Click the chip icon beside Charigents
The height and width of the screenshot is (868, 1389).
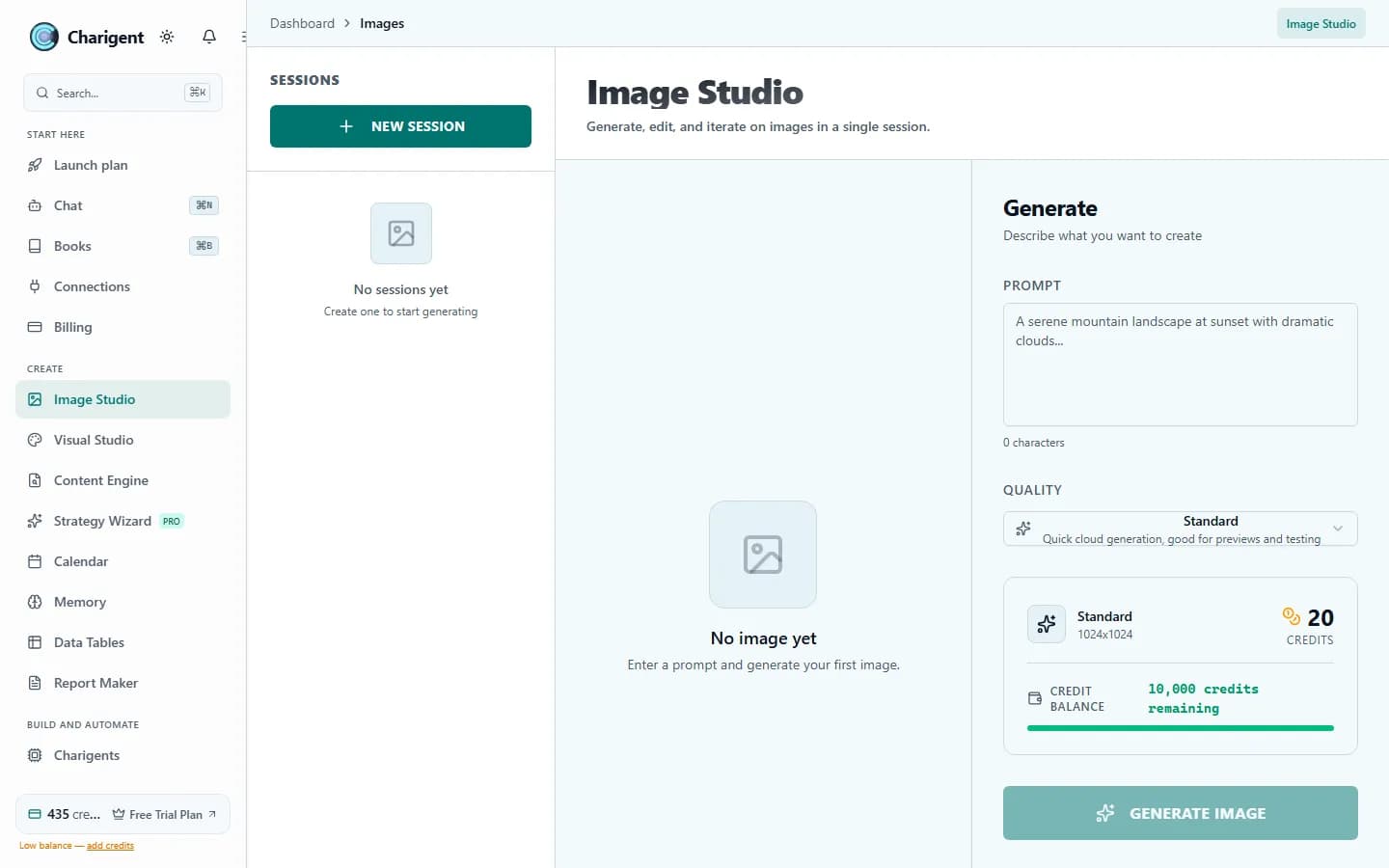pos(35,755)
